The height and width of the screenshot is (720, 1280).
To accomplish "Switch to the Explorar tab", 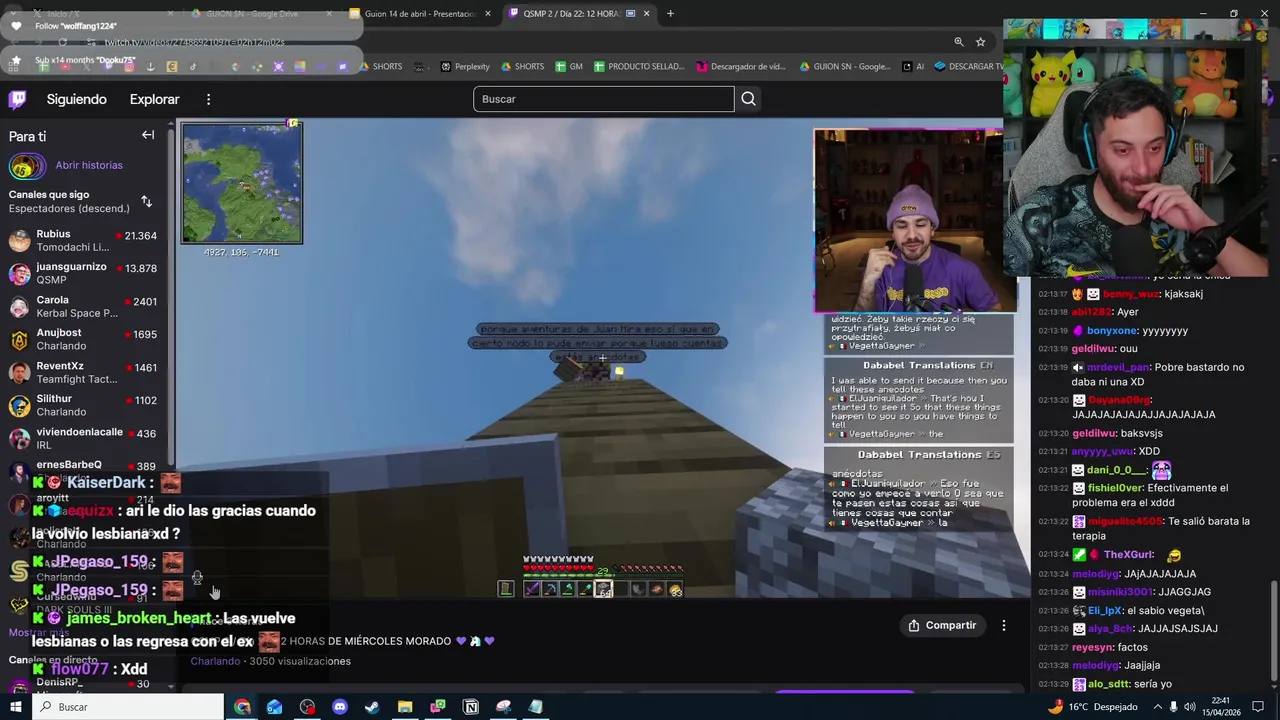I will tap(154, 99).
